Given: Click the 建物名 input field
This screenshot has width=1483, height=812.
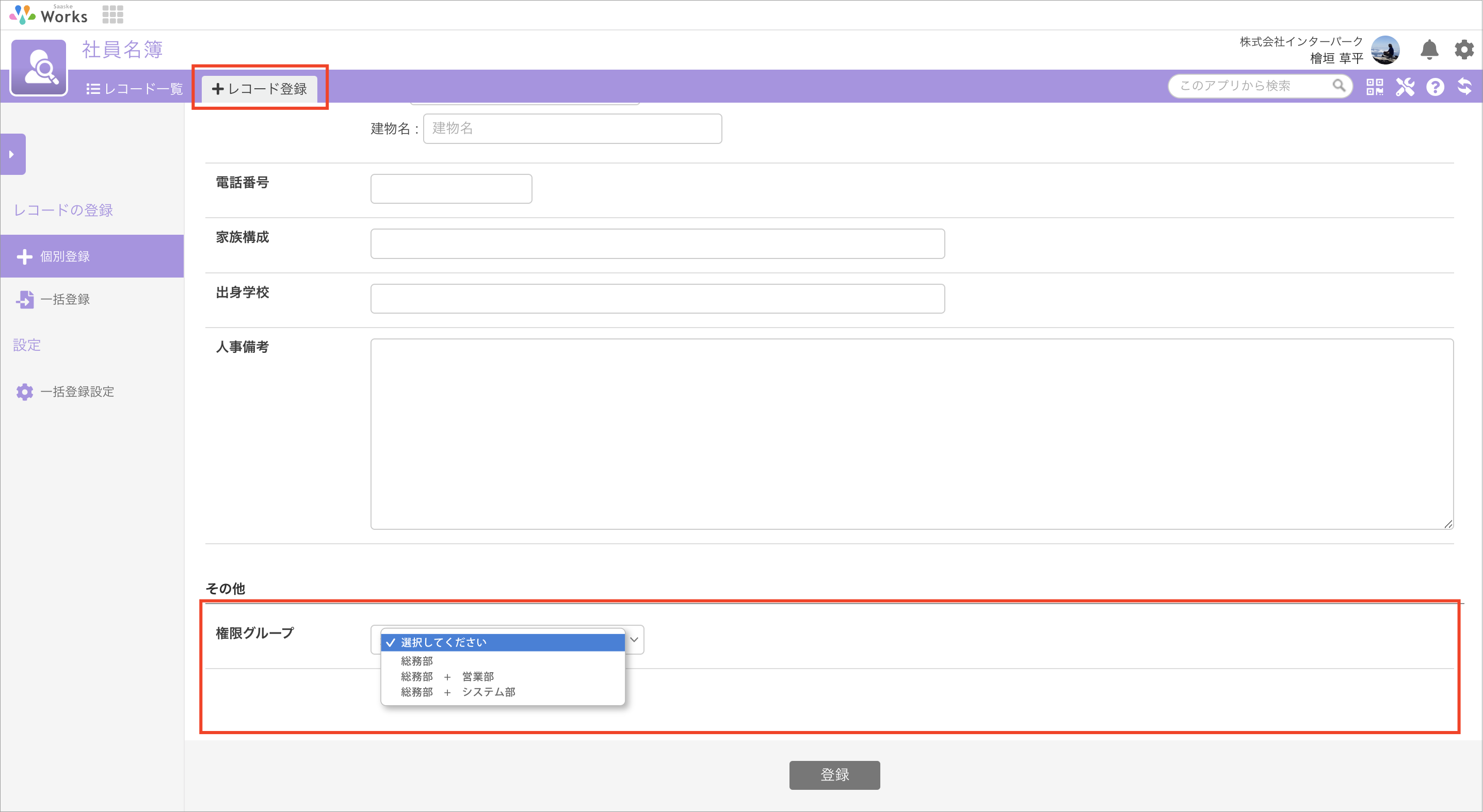Looking at the screenshot, I should [572, 128].
